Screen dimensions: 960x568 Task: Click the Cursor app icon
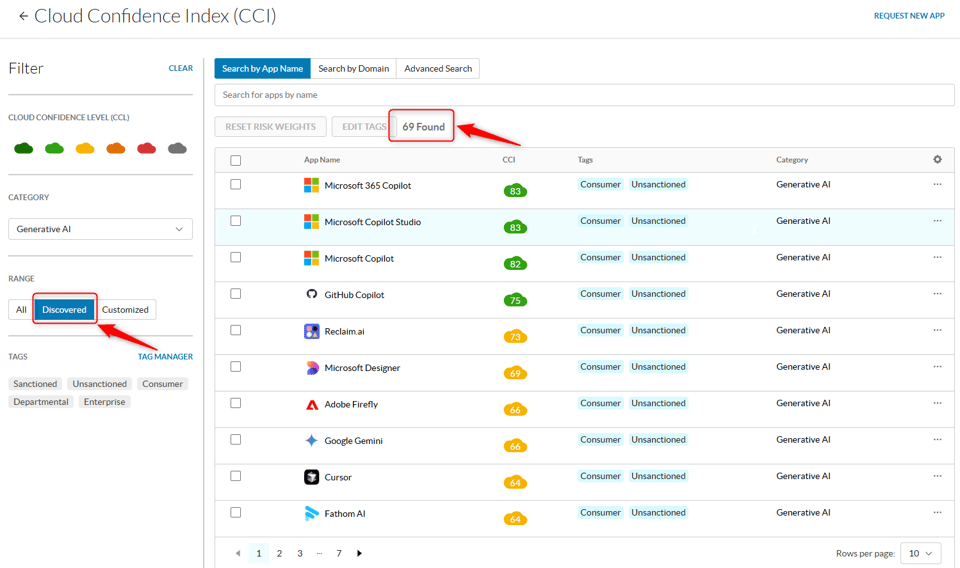[x=311, y=477]
